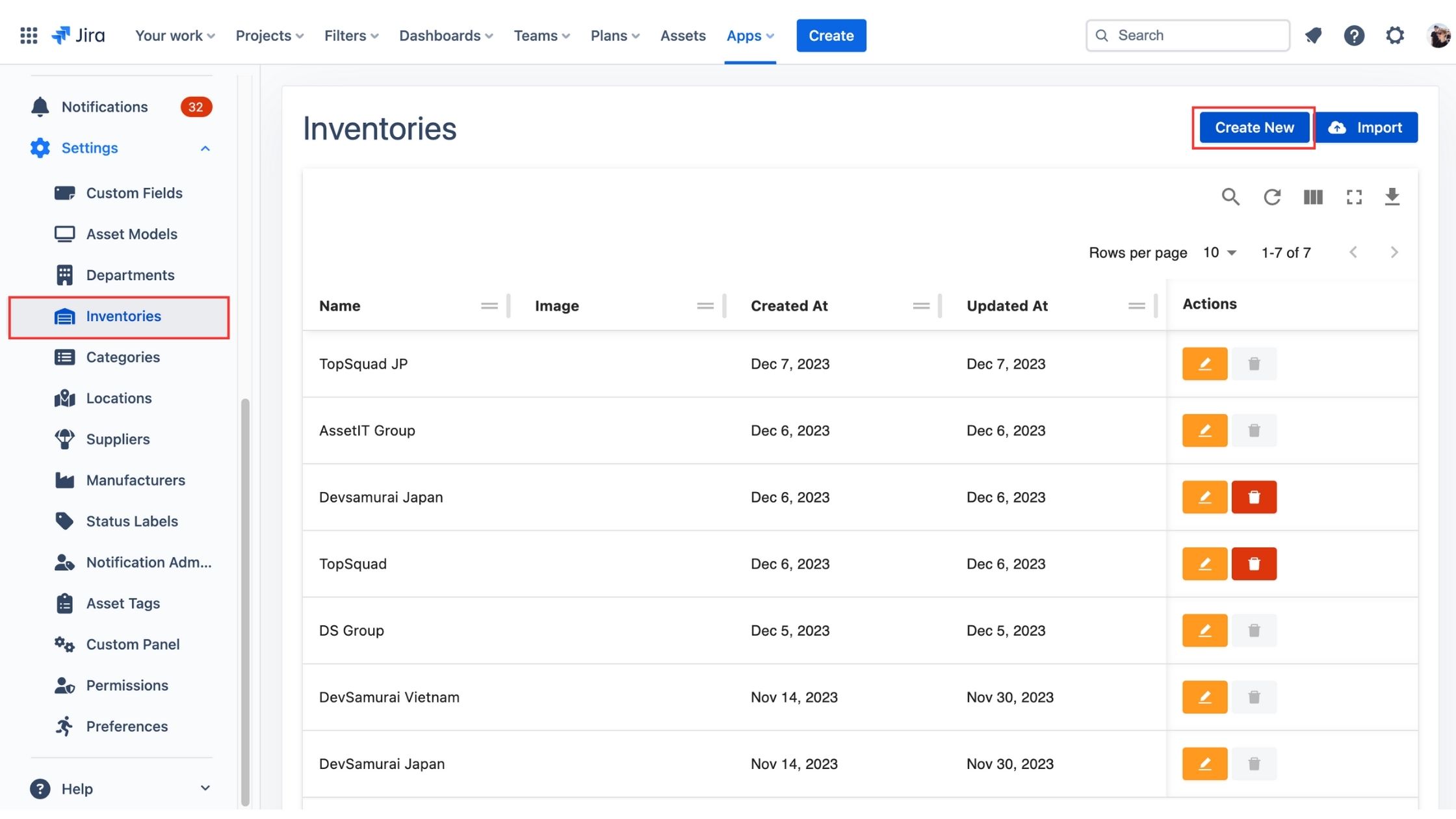Delete the TopSquad inventory row

click(1253, 564)
